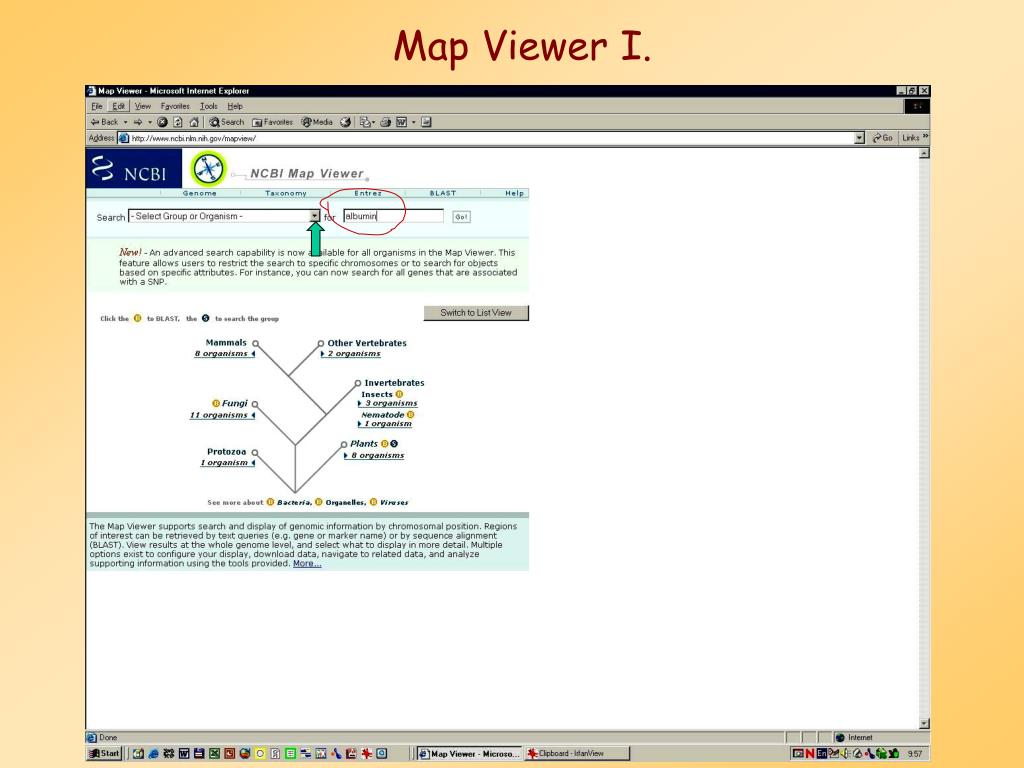Click the Back button in the IE toolbar
Image resolution: width=1024 pixels, height=768 pixels.
(x=104, y=122)
